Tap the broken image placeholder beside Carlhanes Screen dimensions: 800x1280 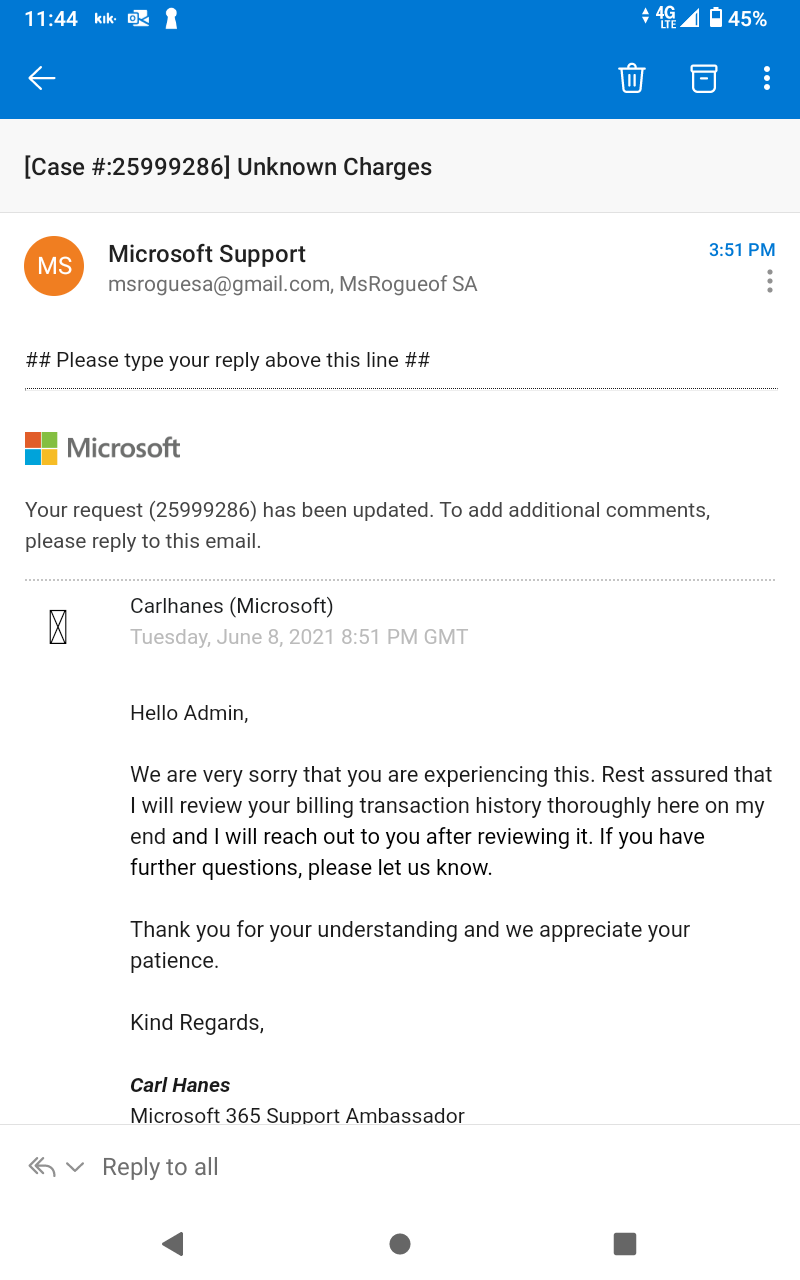[58, 627]
